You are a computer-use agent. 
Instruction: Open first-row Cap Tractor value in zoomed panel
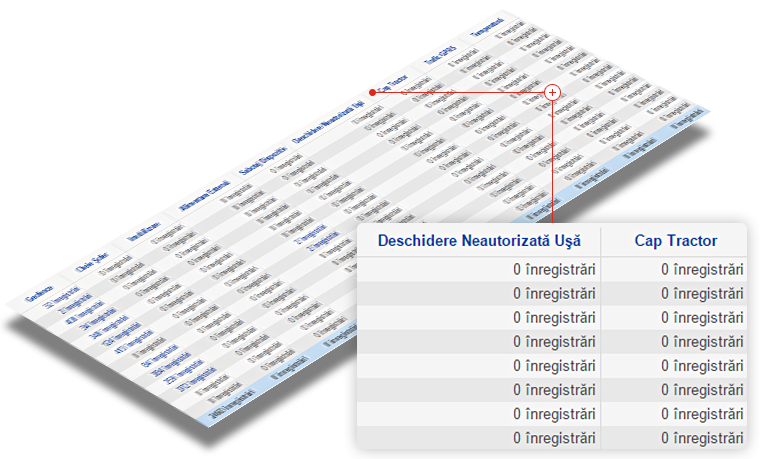[702, 269]
